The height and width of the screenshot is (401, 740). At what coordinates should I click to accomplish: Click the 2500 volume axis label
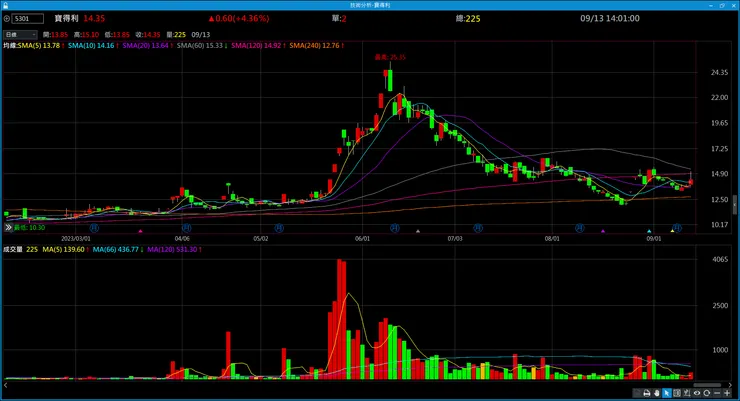tap(720, 306)
